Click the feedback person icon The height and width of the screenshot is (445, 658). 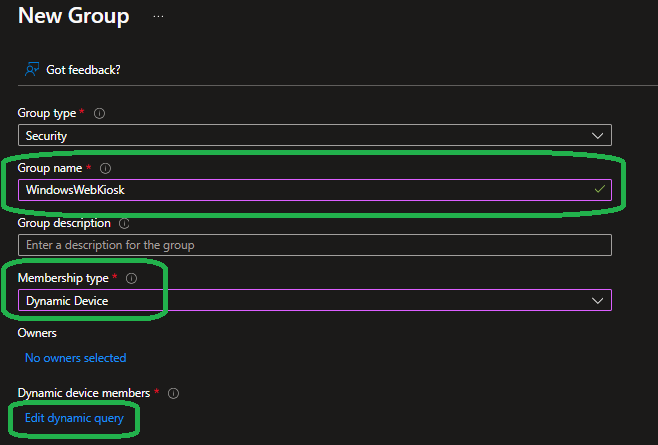32,69
